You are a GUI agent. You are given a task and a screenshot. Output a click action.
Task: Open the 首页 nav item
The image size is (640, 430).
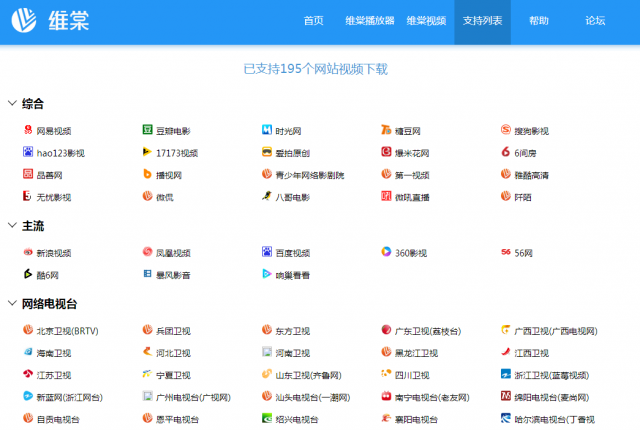313,21
